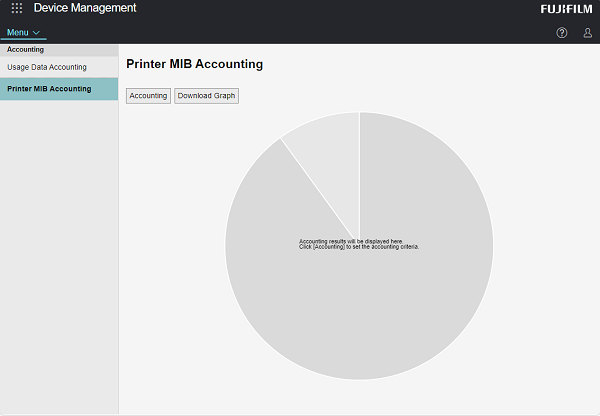Viewport: 600px width, 416px height.
Task: Expand the Menu dropdown
Action: pos(23,33)
